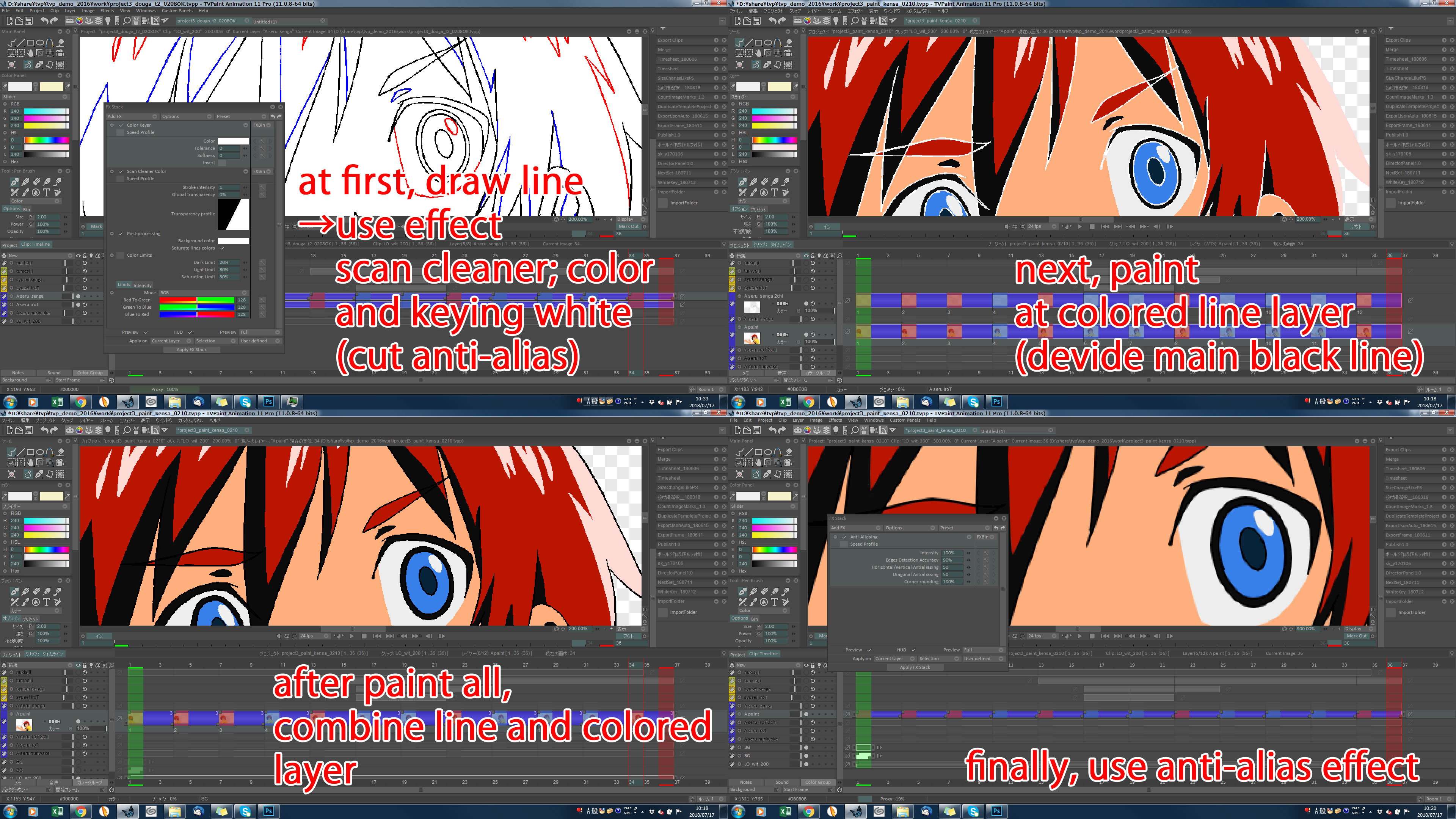The width and height of the screenshot is (1456, 819).
Task: Douga window Main Panel: select Hand pan tool
Action: click(x=30, y=53)
